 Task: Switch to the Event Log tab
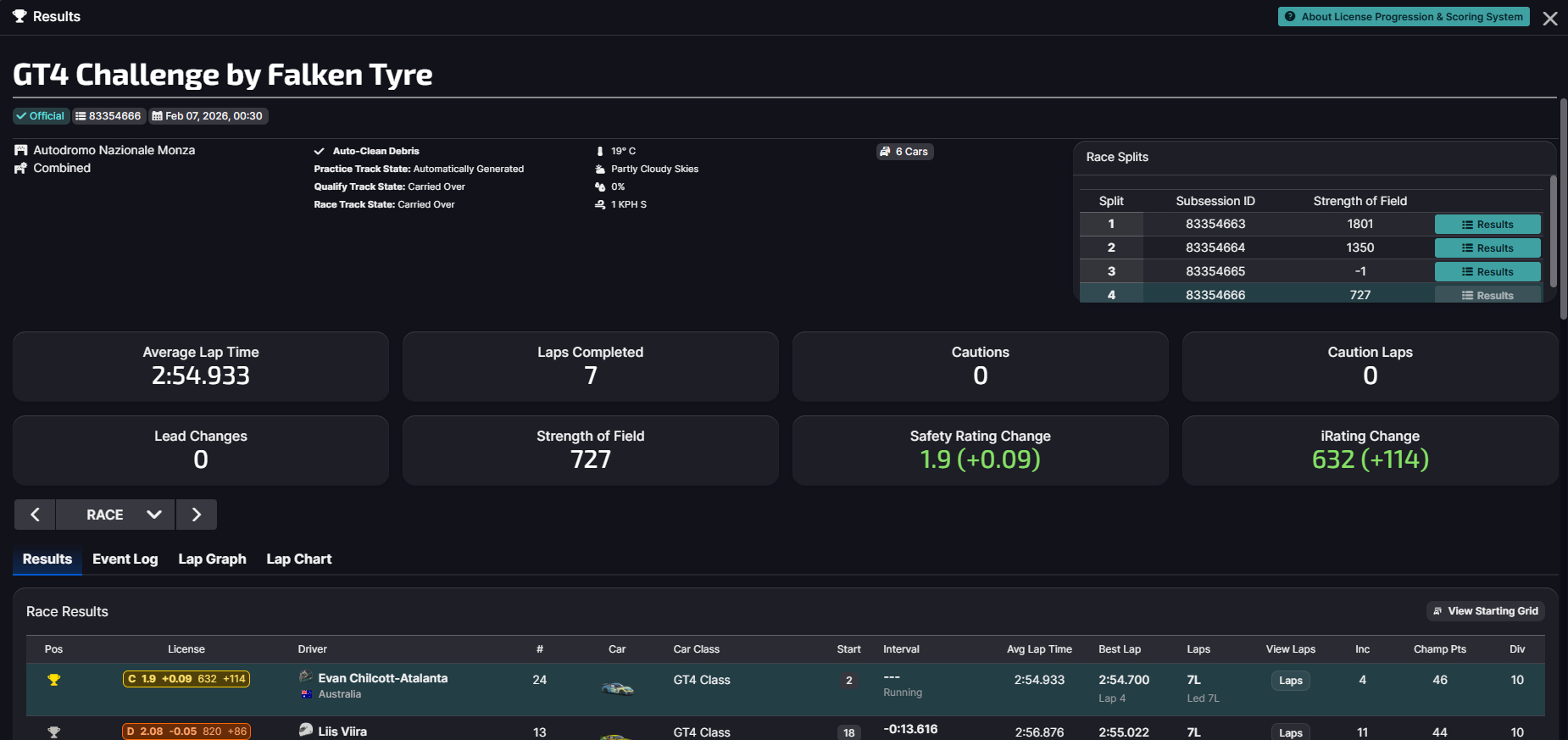pos(125,559)
